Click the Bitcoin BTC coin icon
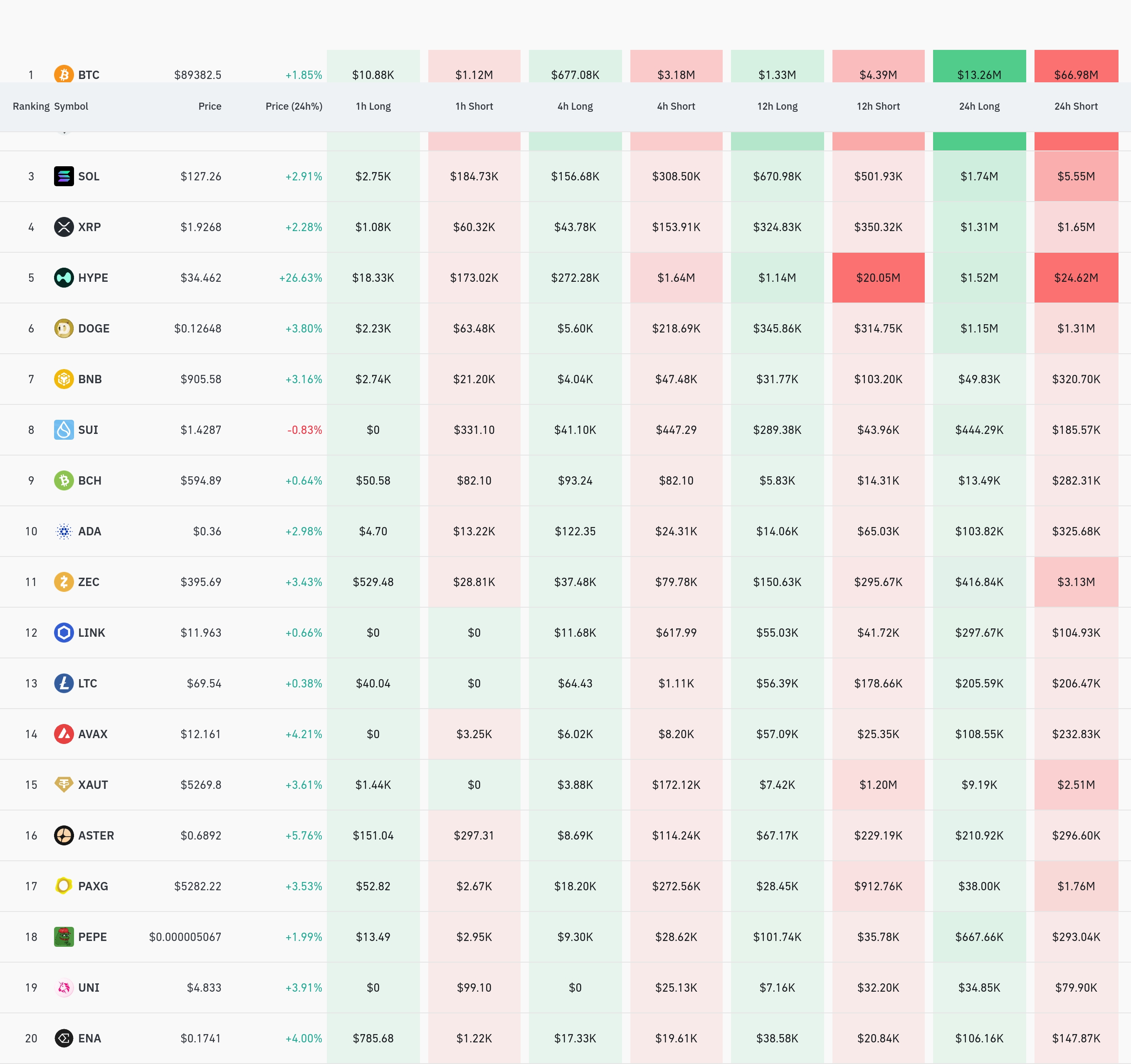1131x1064 pixels. pos(64,74)
